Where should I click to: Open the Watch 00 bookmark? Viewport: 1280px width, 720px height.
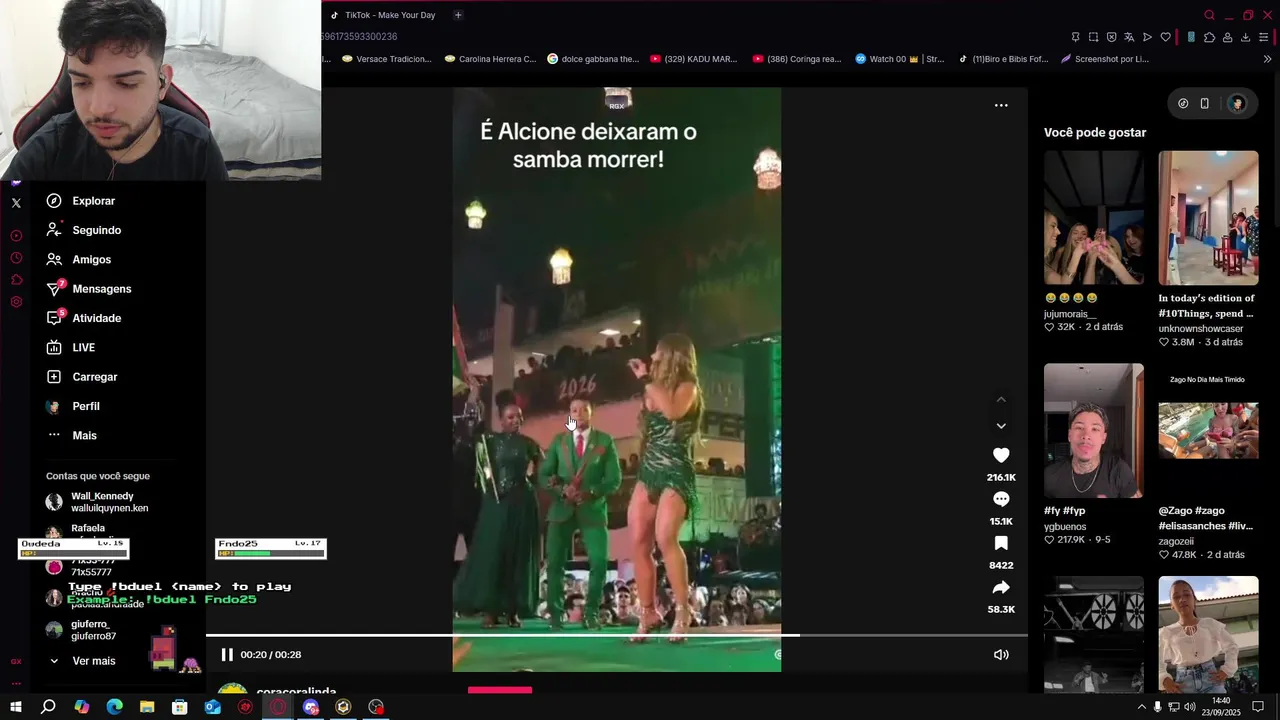pyautogui.click(x=900, y=59)
